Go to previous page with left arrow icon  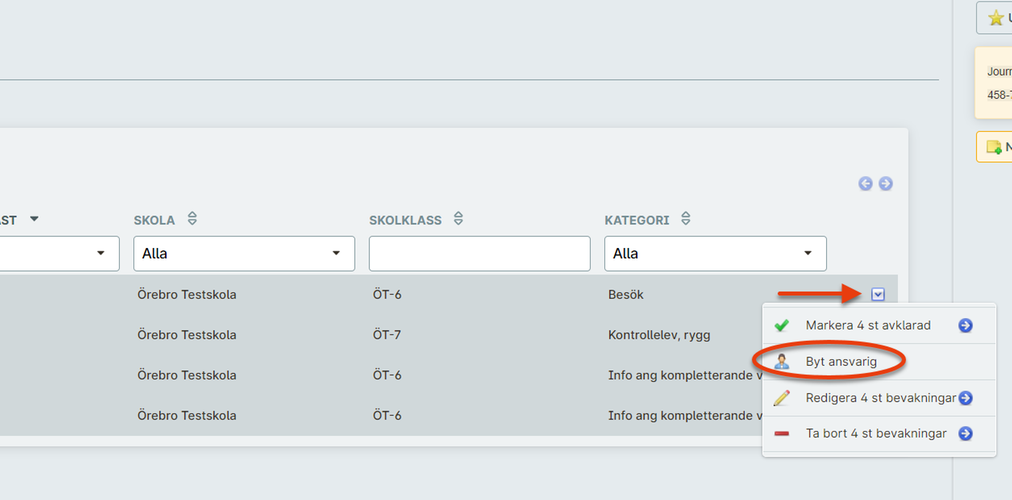point(865,184)
